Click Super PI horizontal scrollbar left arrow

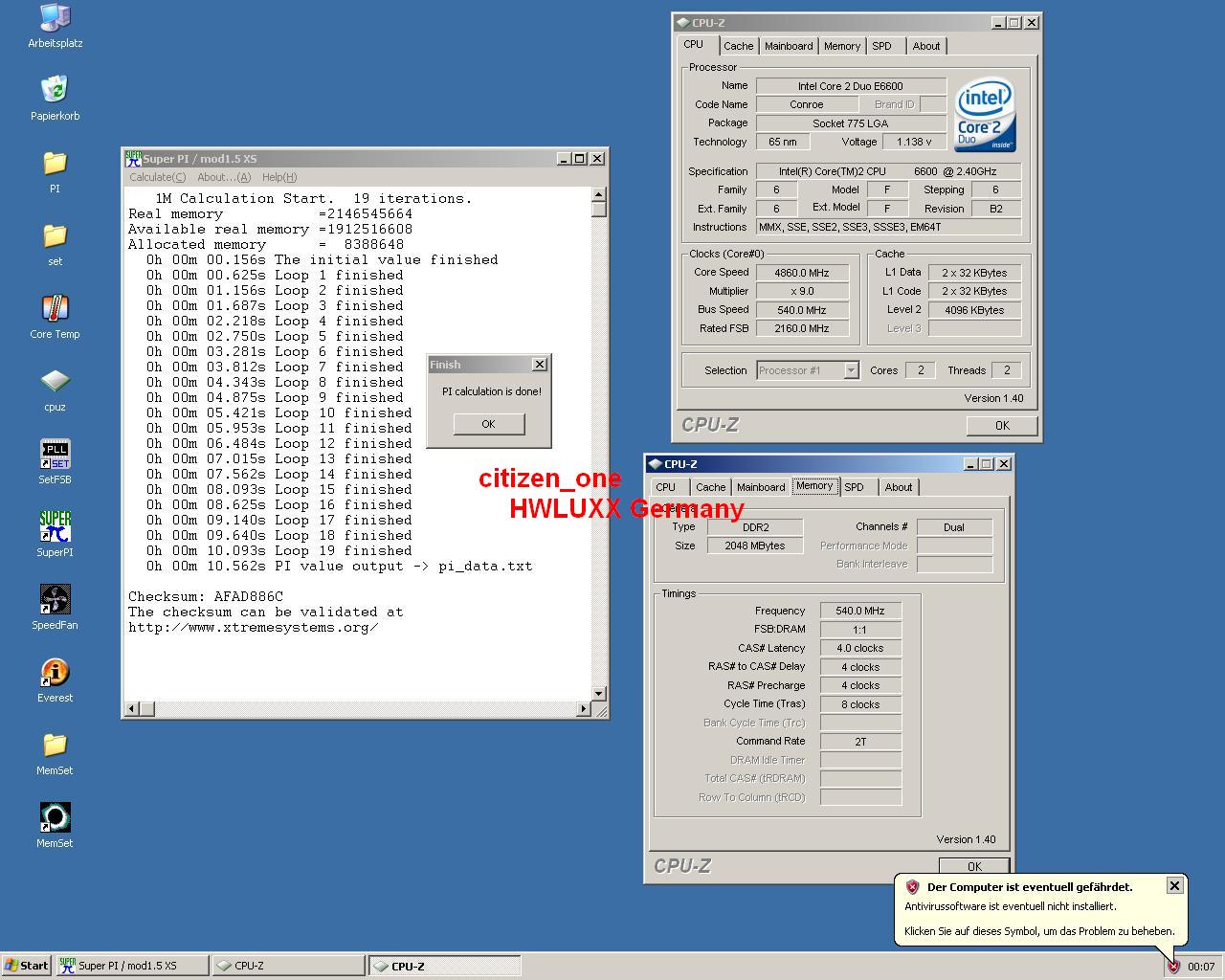(132, 709)
